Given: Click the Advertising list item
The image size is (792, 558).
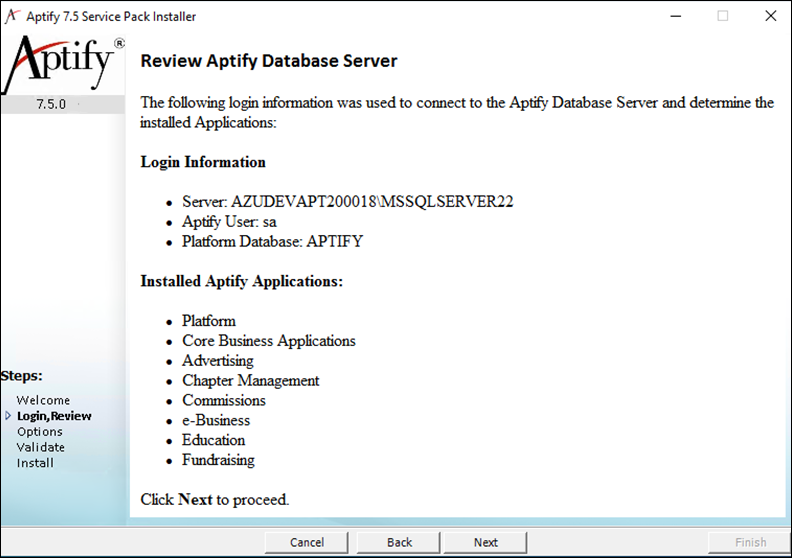Looking at the screenshot, I should (x=218, y=361).
